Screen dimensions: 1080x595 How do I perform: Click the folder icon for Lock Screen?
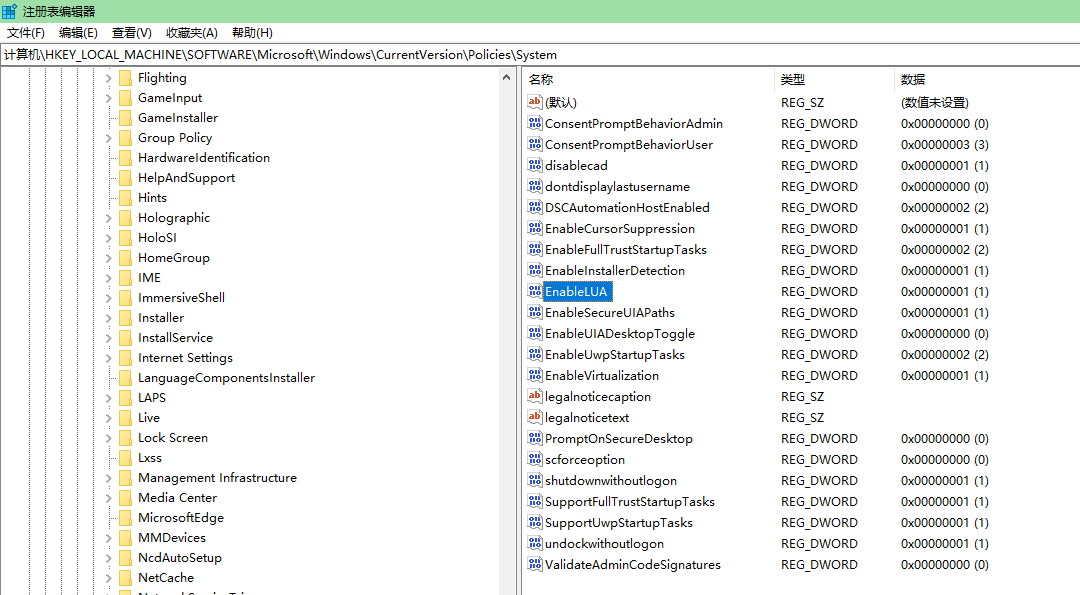125,438
